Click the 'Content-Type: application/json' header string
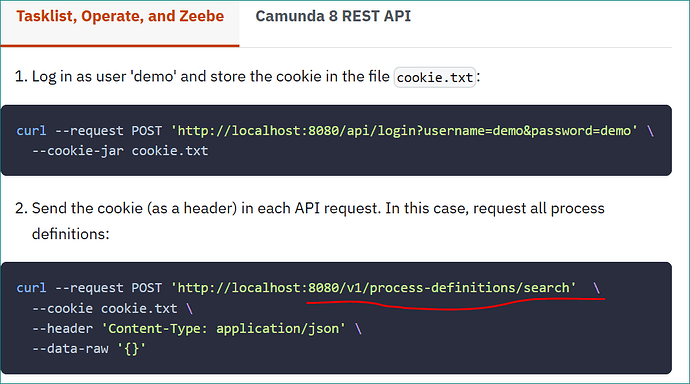Screen dimensions: 690x384 point(224,329)
